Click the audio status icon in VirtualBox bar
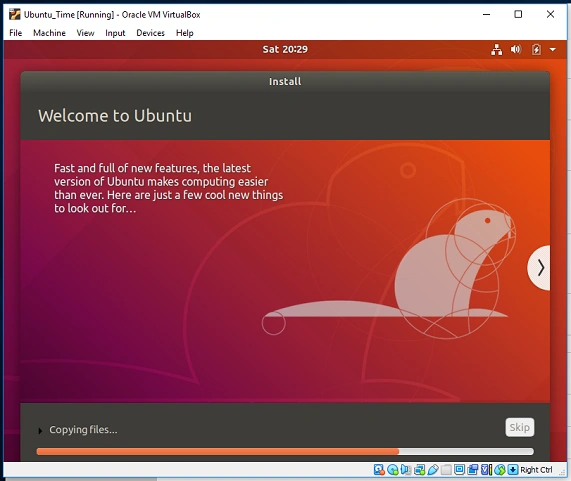The width and height of the screenshot is (571, 481). tap(406, 470)
